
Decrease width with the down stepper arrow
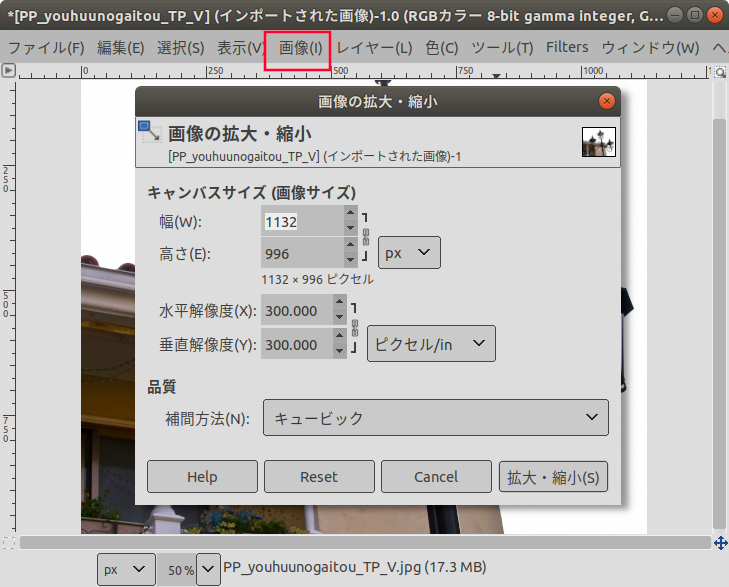click(351, 228)
